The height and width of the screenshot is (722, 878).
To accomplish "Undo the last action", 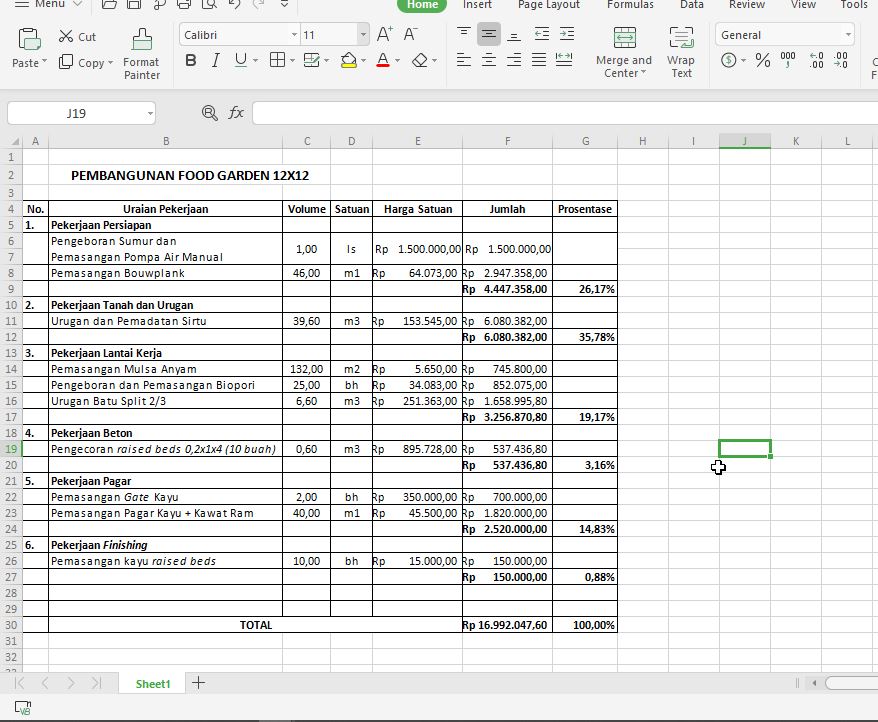I will pos(235,4).
